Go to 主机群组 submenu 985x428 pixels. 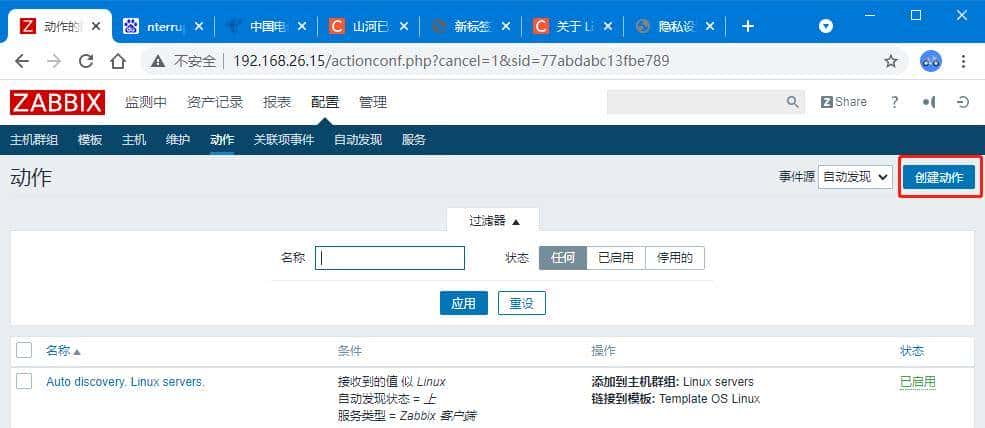point(34,140)
